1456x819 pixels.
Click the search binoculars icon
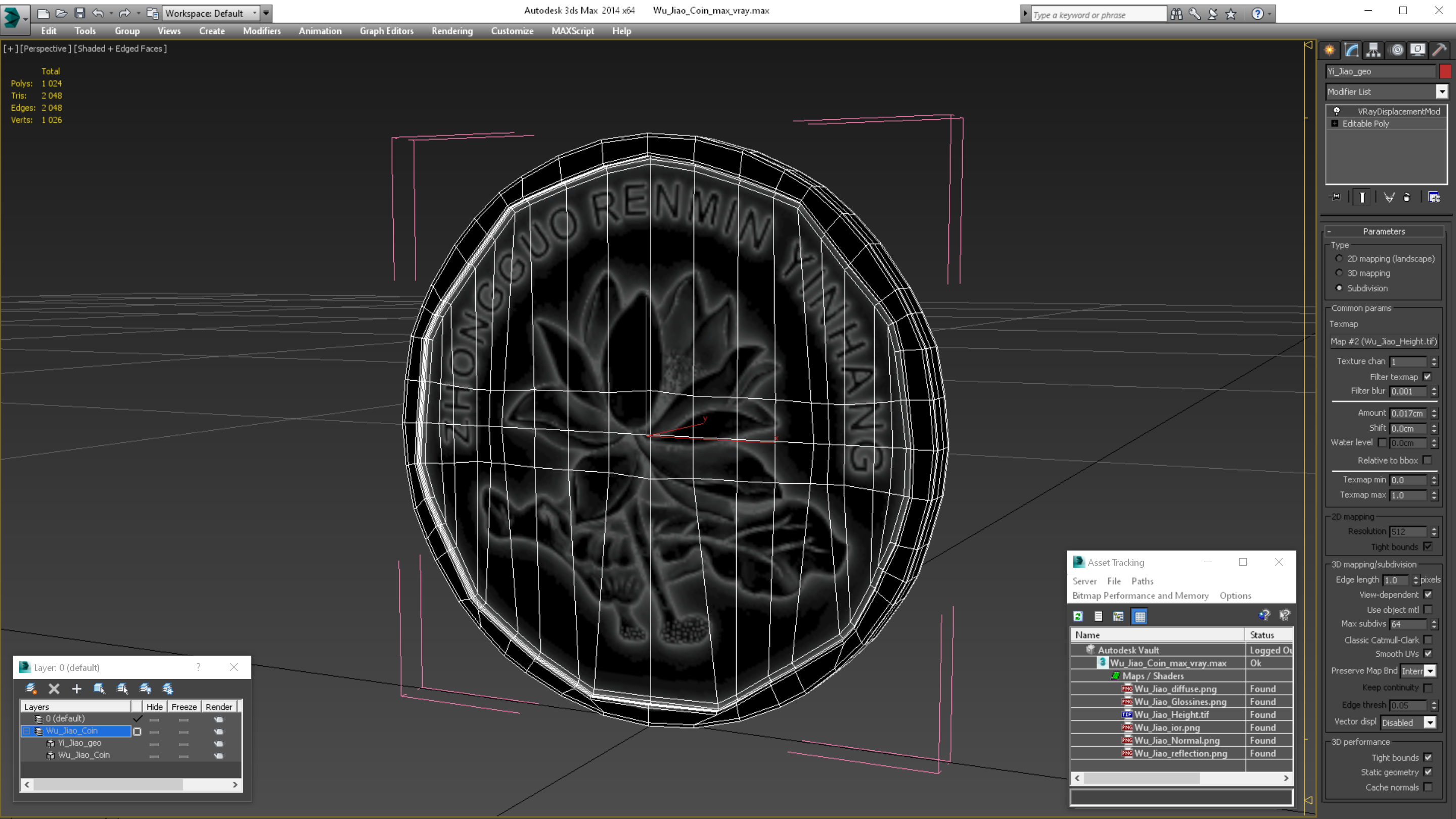coord(1176,14)
